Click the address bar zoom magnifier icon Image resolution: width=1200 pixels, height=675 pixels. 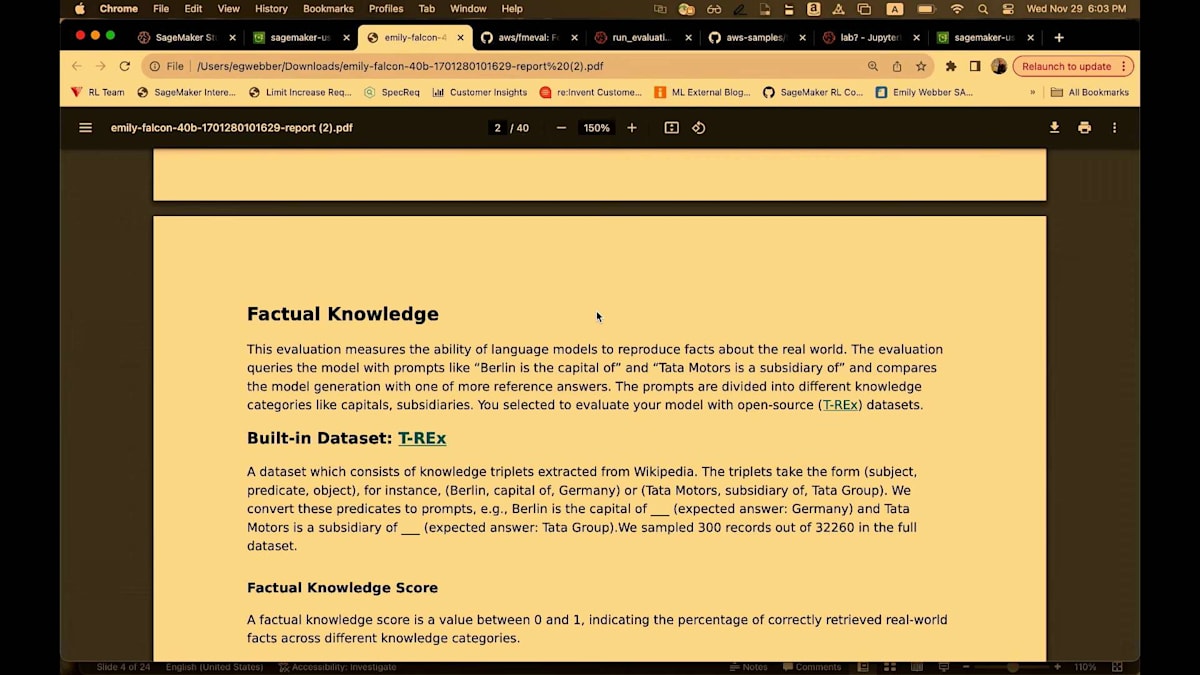[873, 66]
